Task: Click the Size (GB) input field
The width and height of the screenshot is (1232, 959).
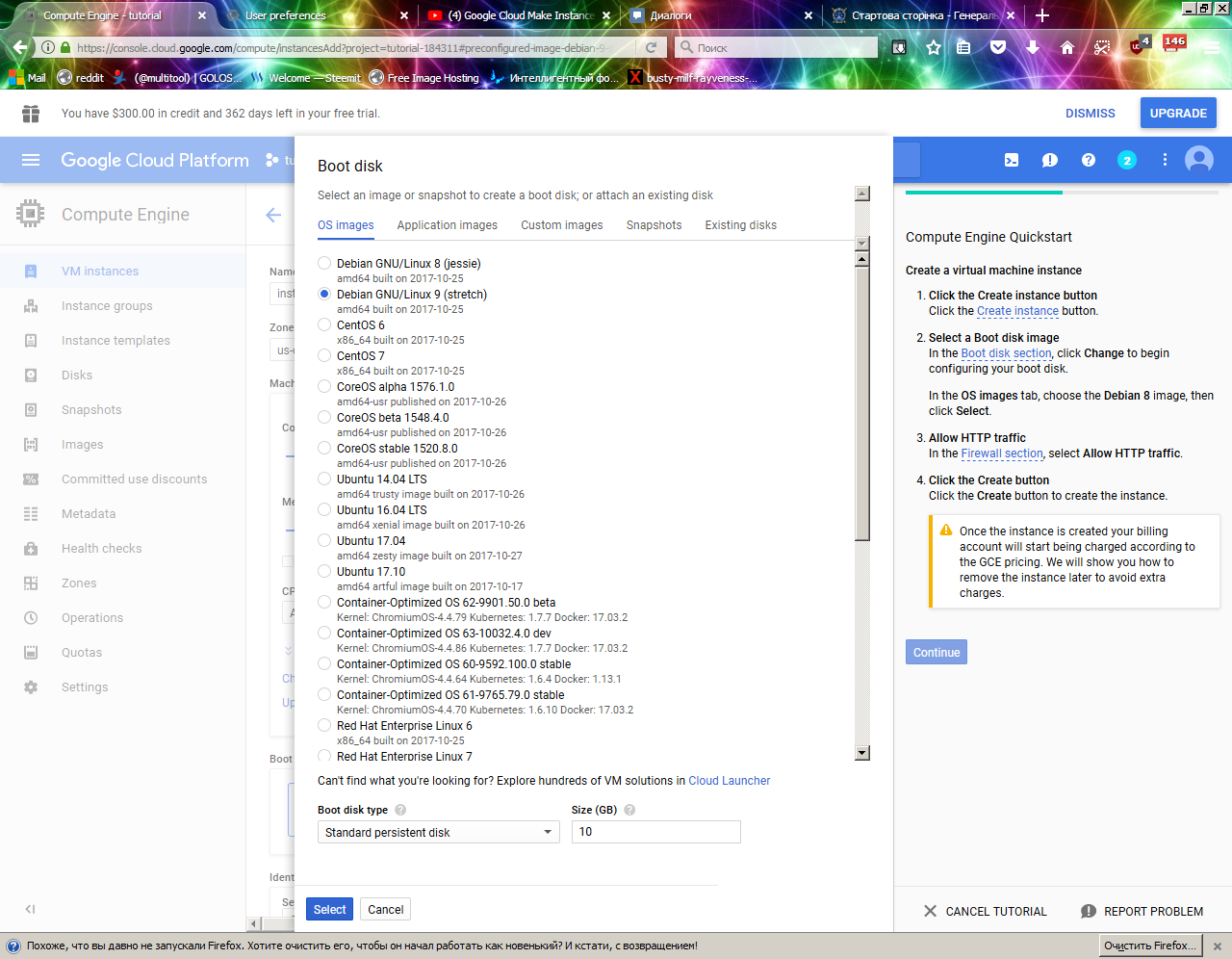Action: (x=656, y=832)
